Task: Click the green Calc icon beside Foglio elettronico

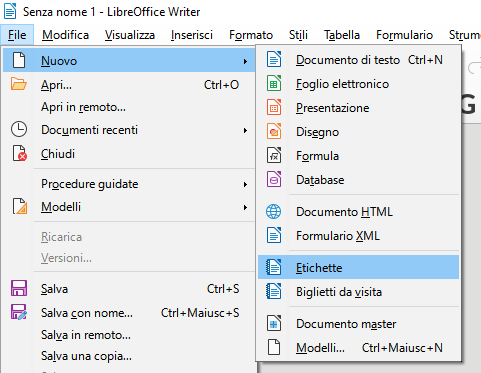Action: pyautogui.click(x=274, y=84)
